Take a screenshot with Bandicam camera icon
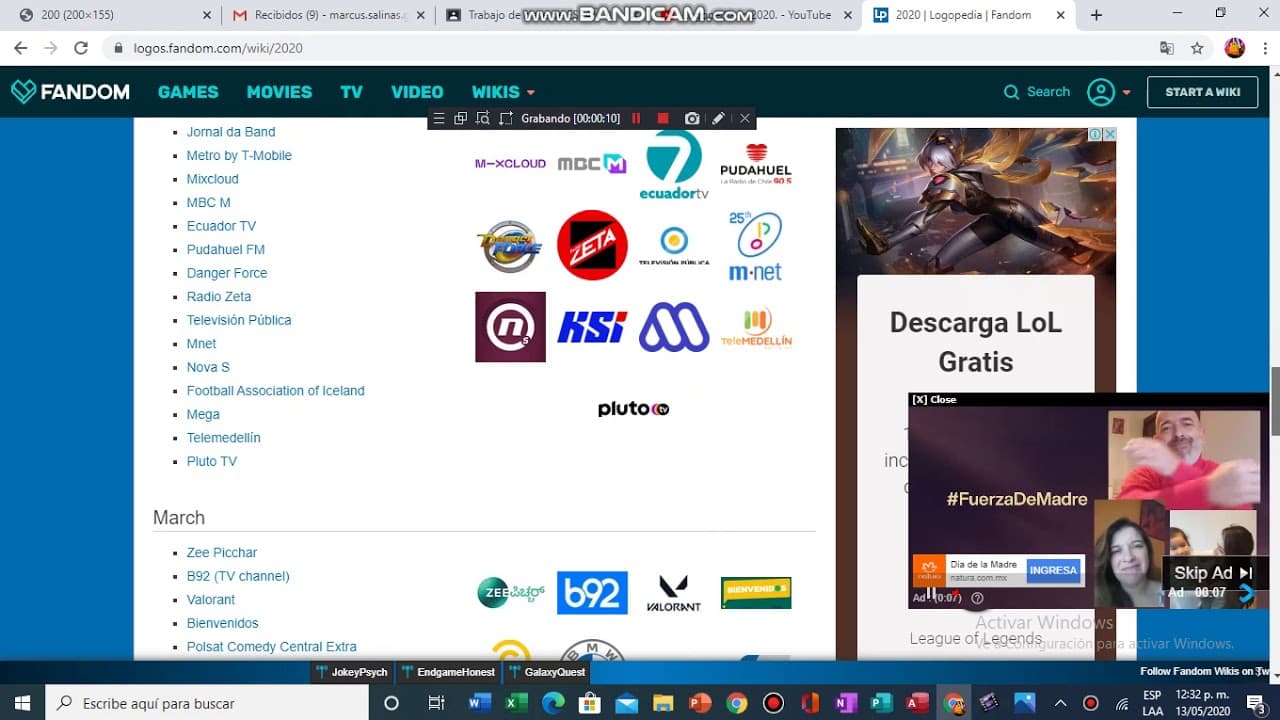Viewport: 1280px width, 720px height. (691, 118)
